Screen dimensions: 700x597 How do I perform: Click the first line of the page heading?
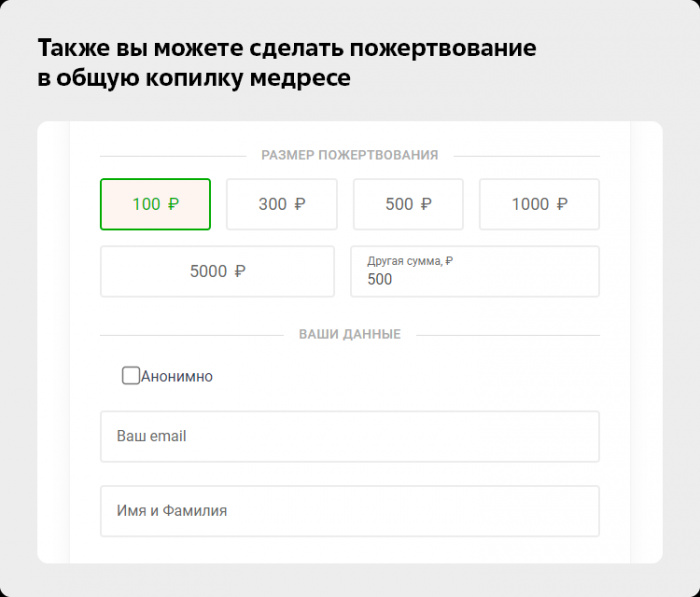click(x=287, y=48)
